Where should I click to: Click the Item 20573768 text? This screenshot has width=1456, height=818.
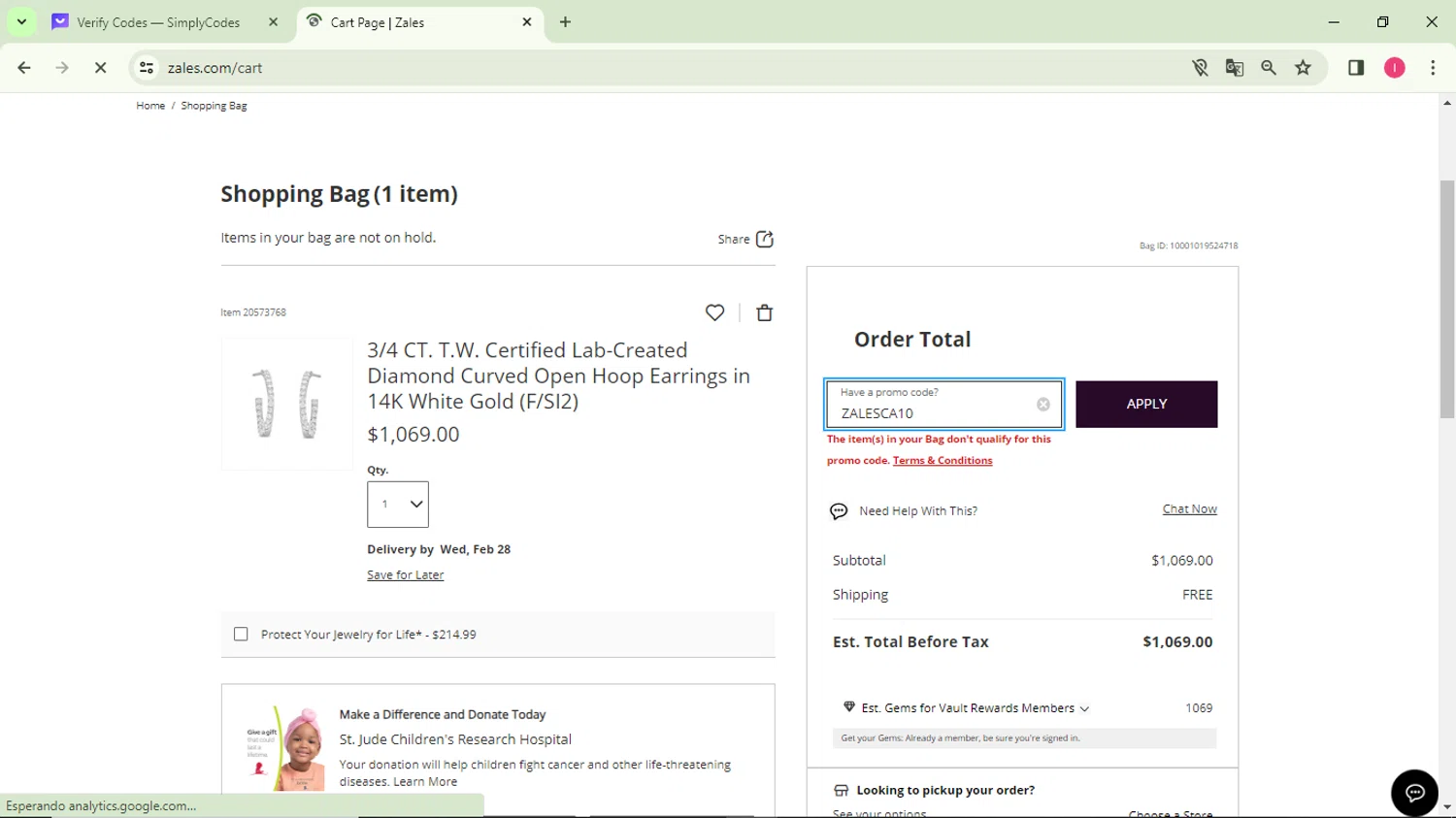[x=253, y=312]
